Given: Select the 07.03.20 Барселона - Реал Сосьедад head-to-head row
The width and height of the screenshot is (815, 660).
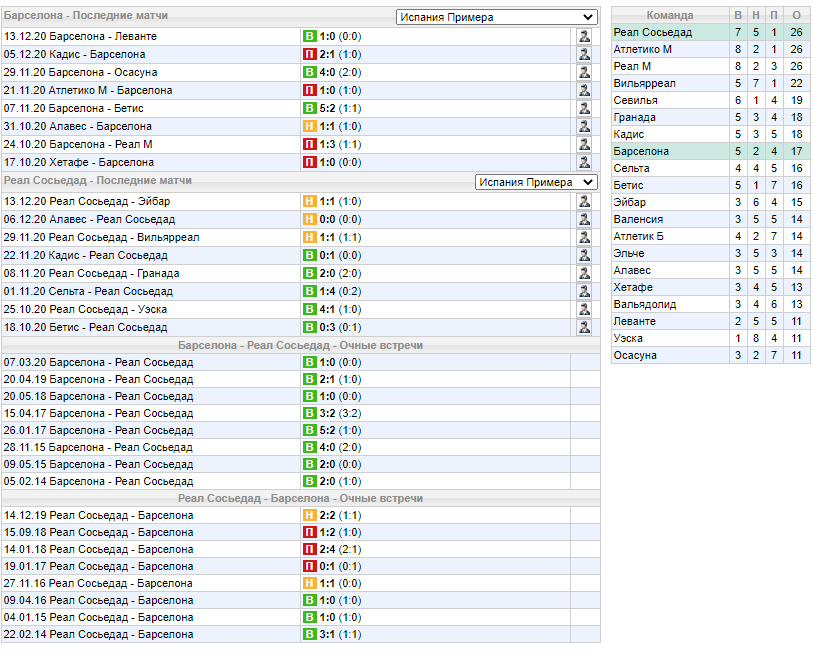Looking at the screenshot, I should click(x=301, y=362).
